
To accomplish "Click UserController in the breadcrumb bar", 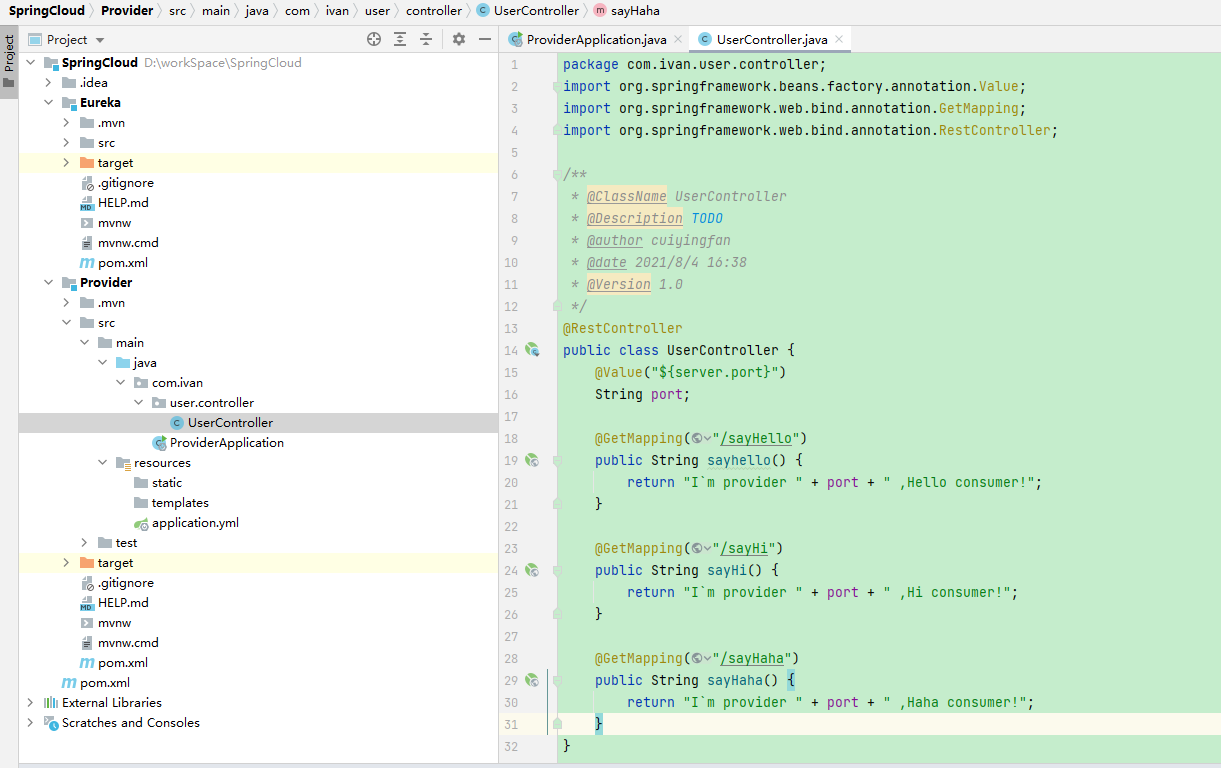I will [x=536, y=10].
